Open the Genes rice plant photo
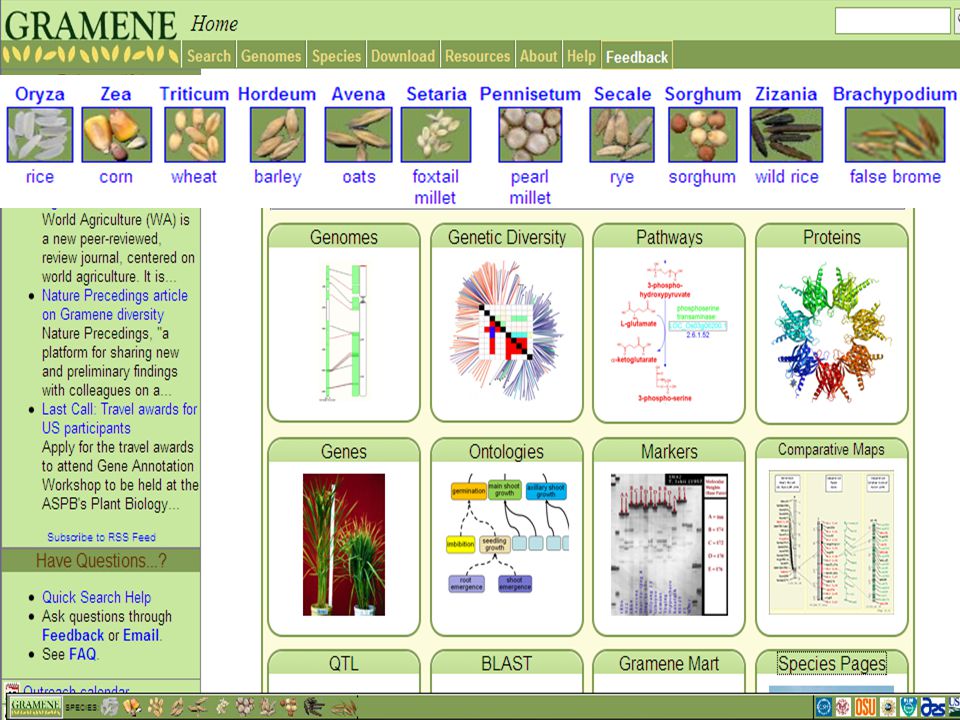This screenshot has width=960, height=720. coord(344,544)
